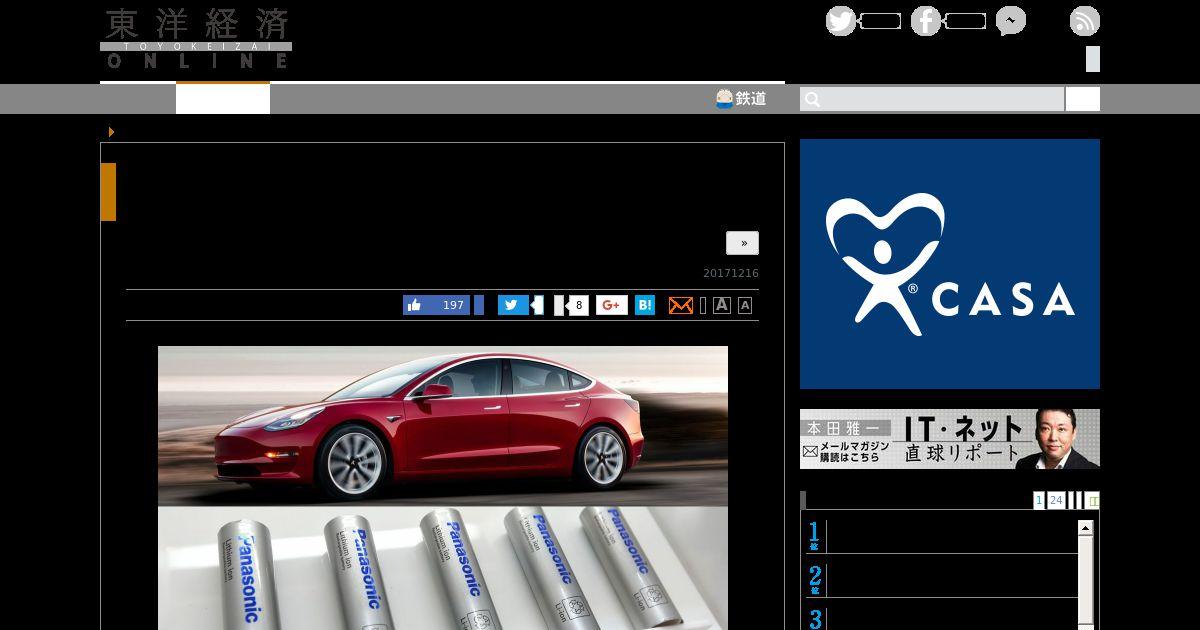Select the green-icon ranking tab
Viewport: 1200px width, 630px height.
coord(1092,500)
